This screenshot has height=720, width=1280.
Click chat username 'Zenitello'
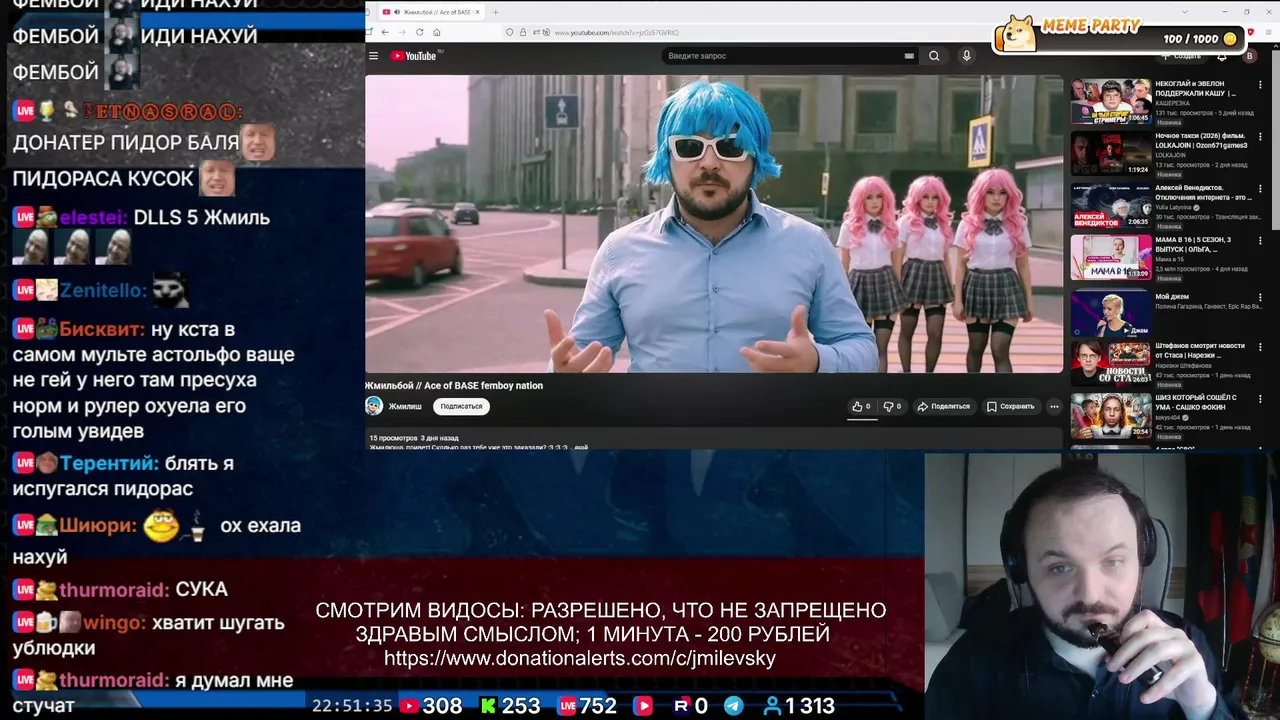click(103, 290)
